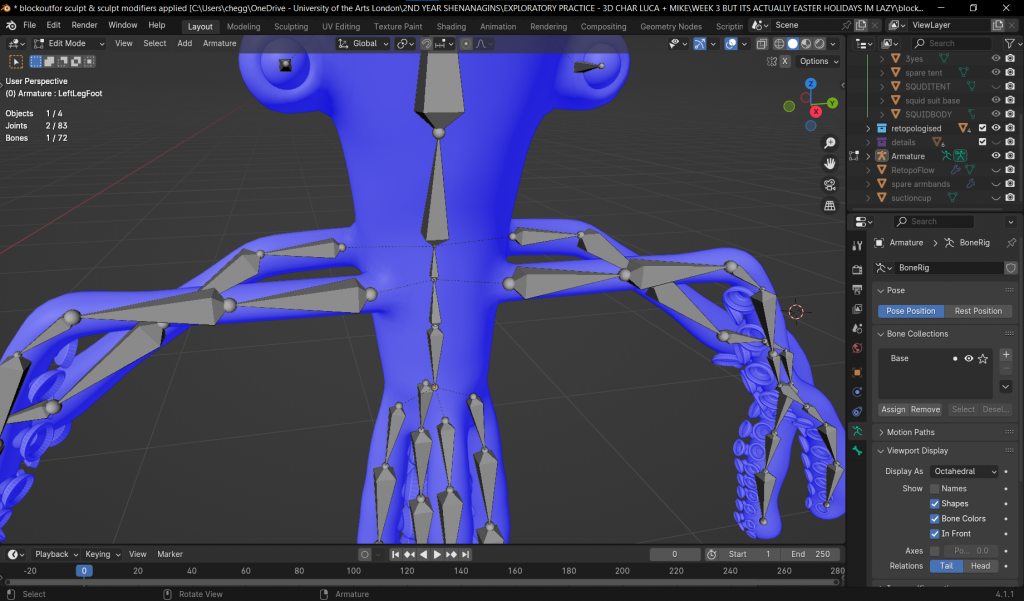This screenshot has height=601, width=1024.
Task: Toggle the X-axis mirror X button
Action: [785, 61]
